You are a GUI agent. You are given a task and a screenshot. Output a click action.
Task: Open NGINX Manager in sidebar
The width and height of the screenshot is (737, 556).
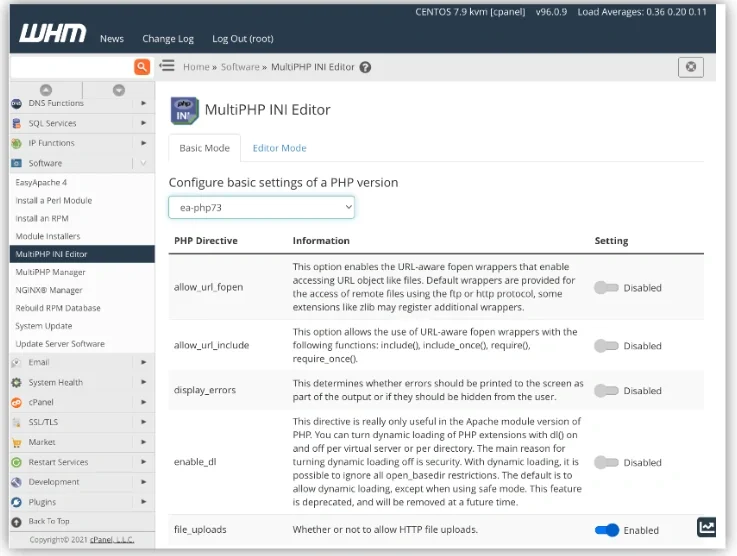[49, 290]
